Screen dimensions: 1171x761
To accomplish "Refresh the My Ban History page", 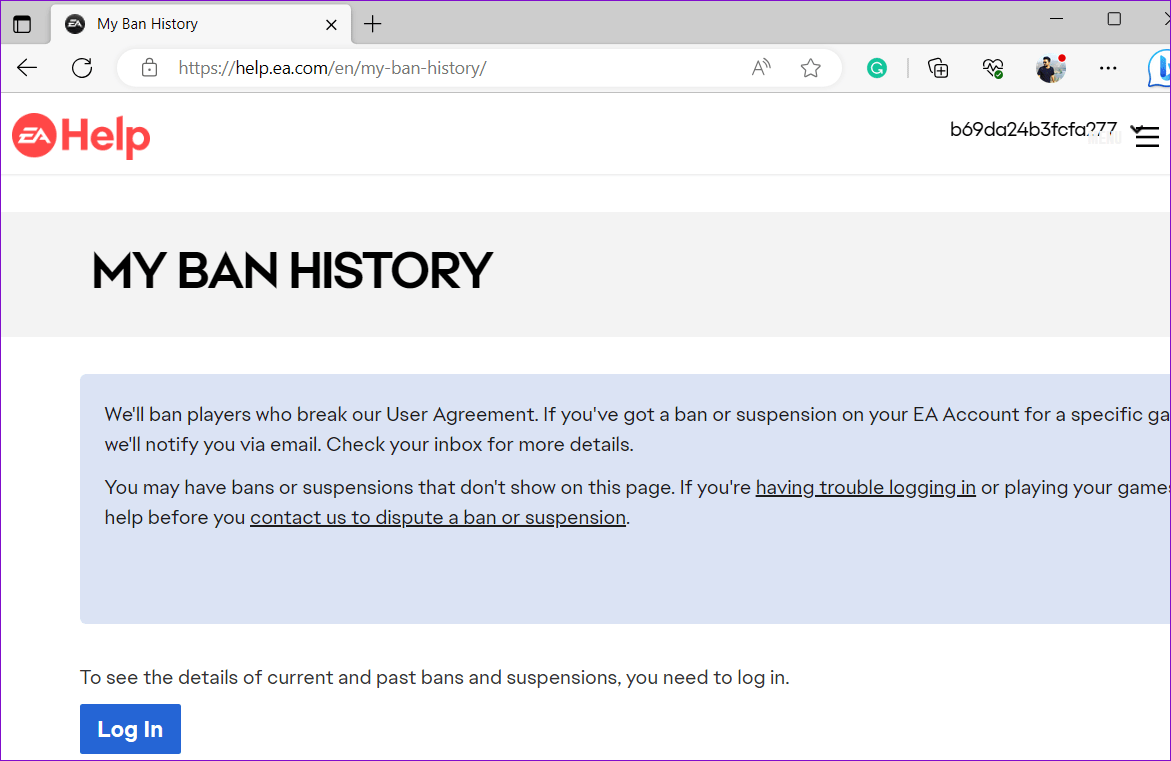I will coord(82,68).
